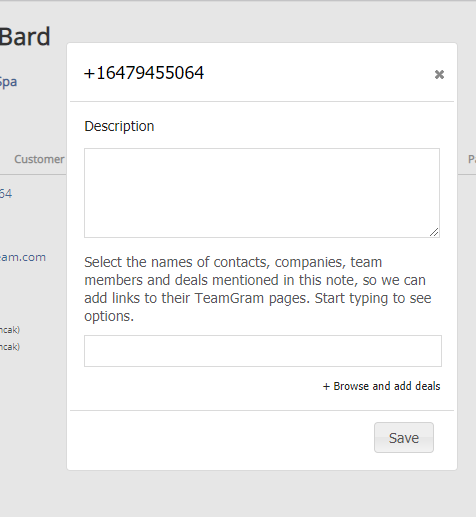The width and height of the screenshot is (476, 517).
Task: Select the first entry ending in ncak)
Action: pyautogui.click(x=10, y=330)
